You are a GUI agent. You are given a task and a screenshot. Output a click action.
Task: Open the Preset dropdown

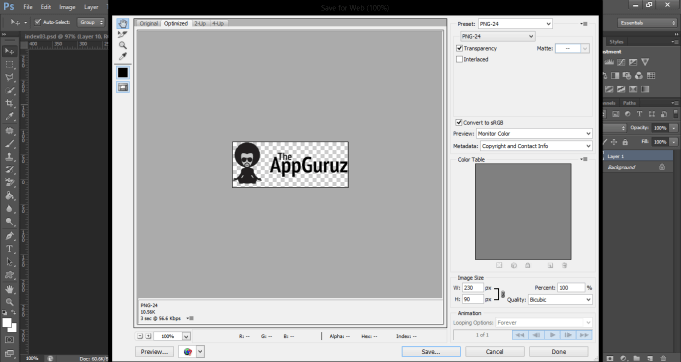click(515, 24)
